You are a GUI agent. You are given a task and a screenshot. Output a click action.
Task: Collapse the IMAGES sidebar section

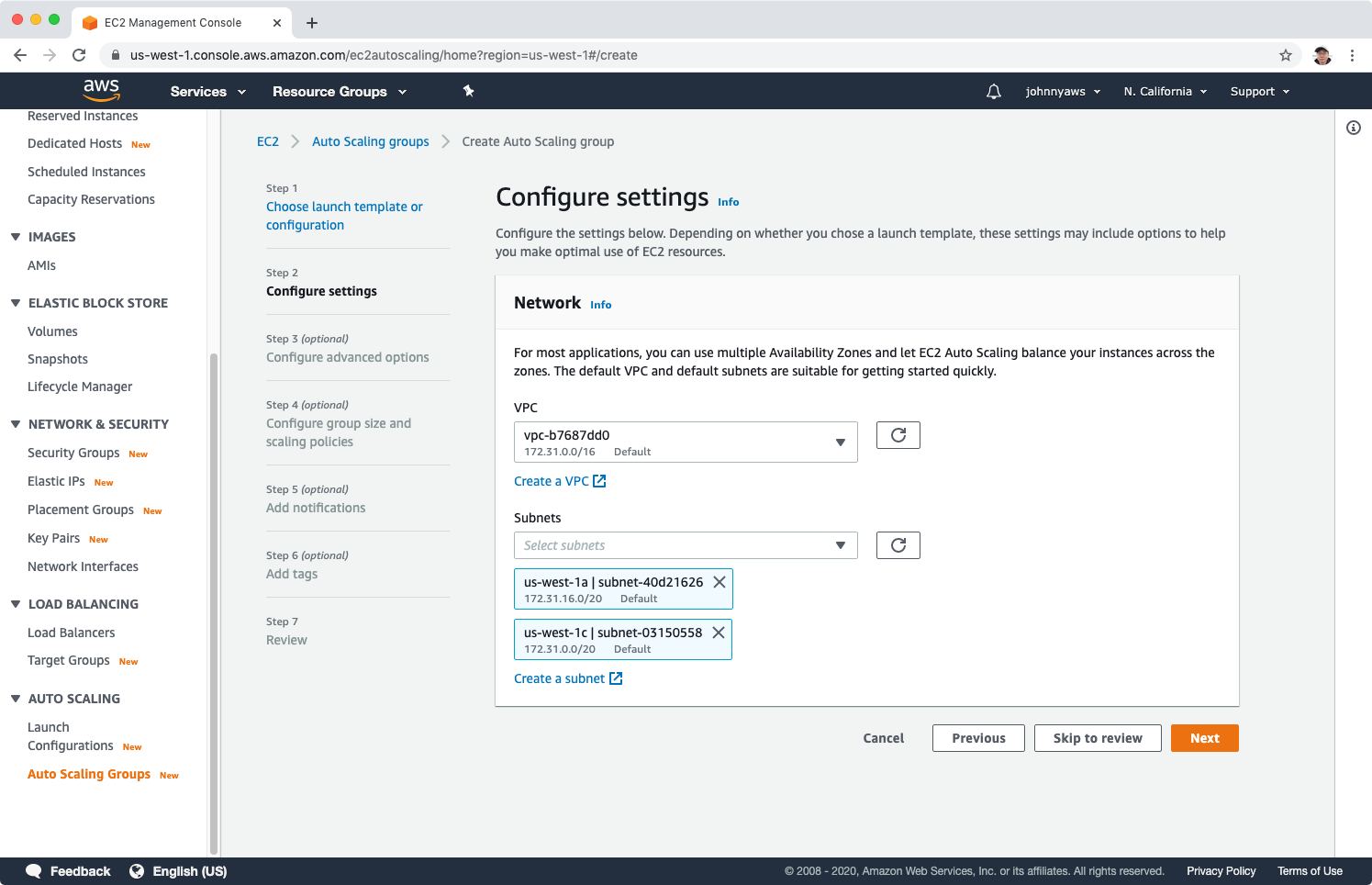coord(16,237)
